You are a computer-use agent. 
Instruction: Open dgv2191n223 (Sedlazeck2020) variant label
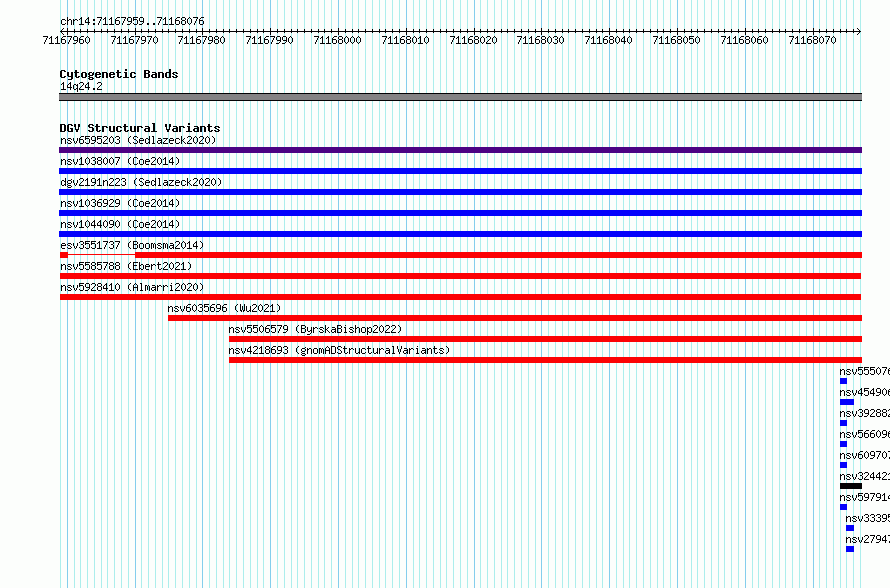pos(141,182)
